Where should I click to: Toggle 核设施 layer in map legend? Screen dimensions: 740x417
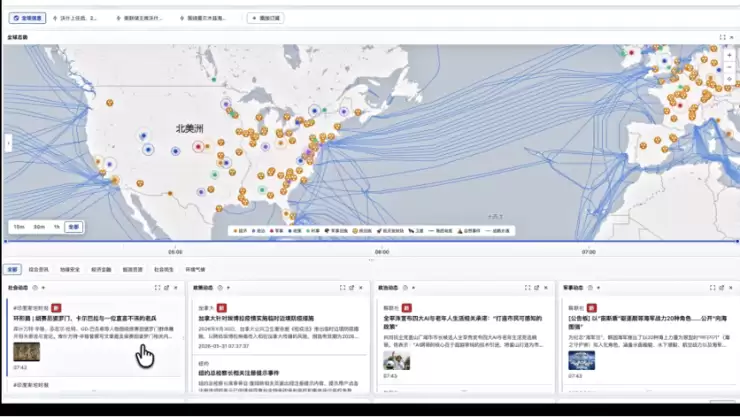[362, 231]
